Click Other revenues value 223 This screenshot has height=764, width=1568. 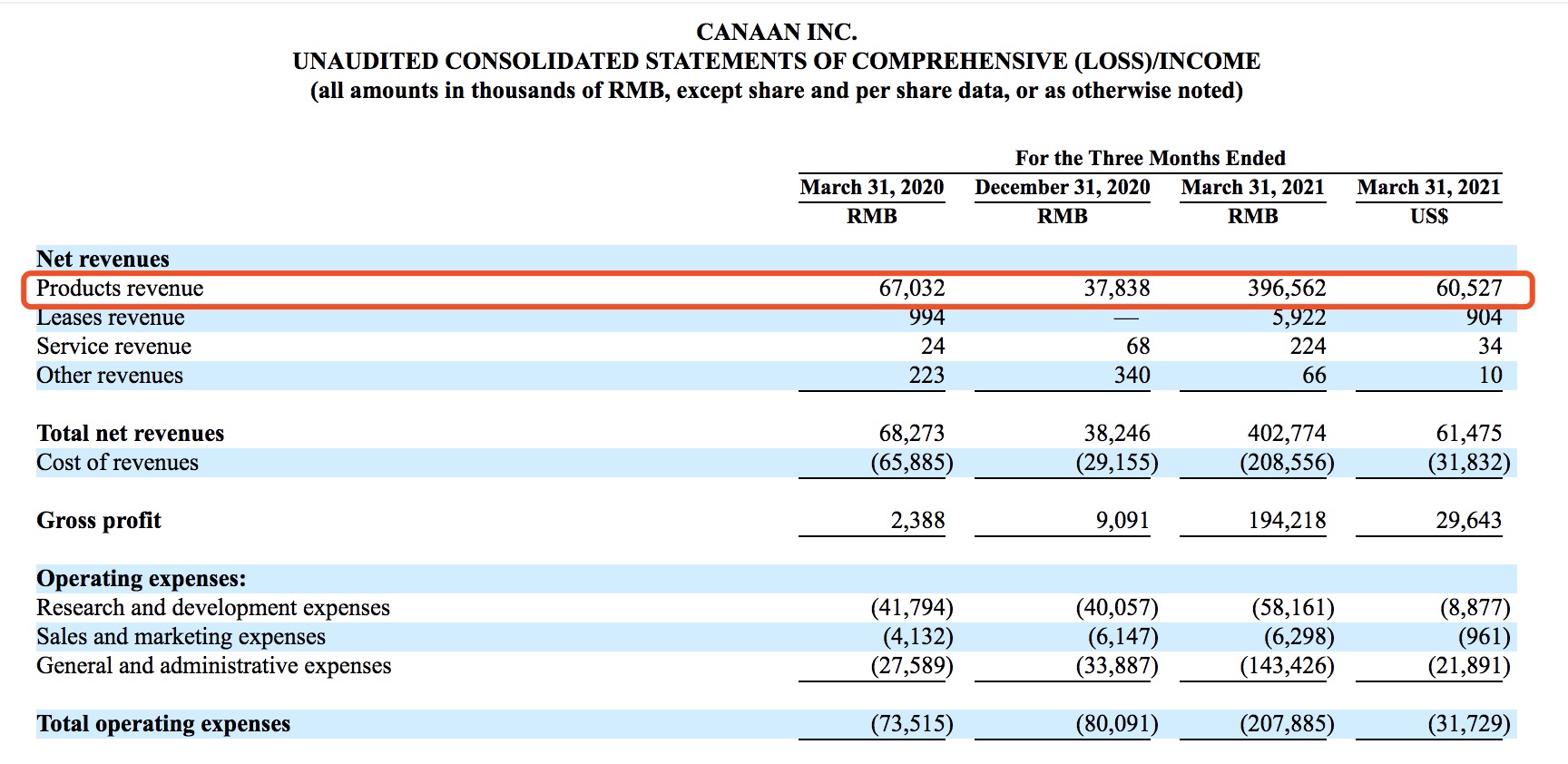[x=926, y=376]
